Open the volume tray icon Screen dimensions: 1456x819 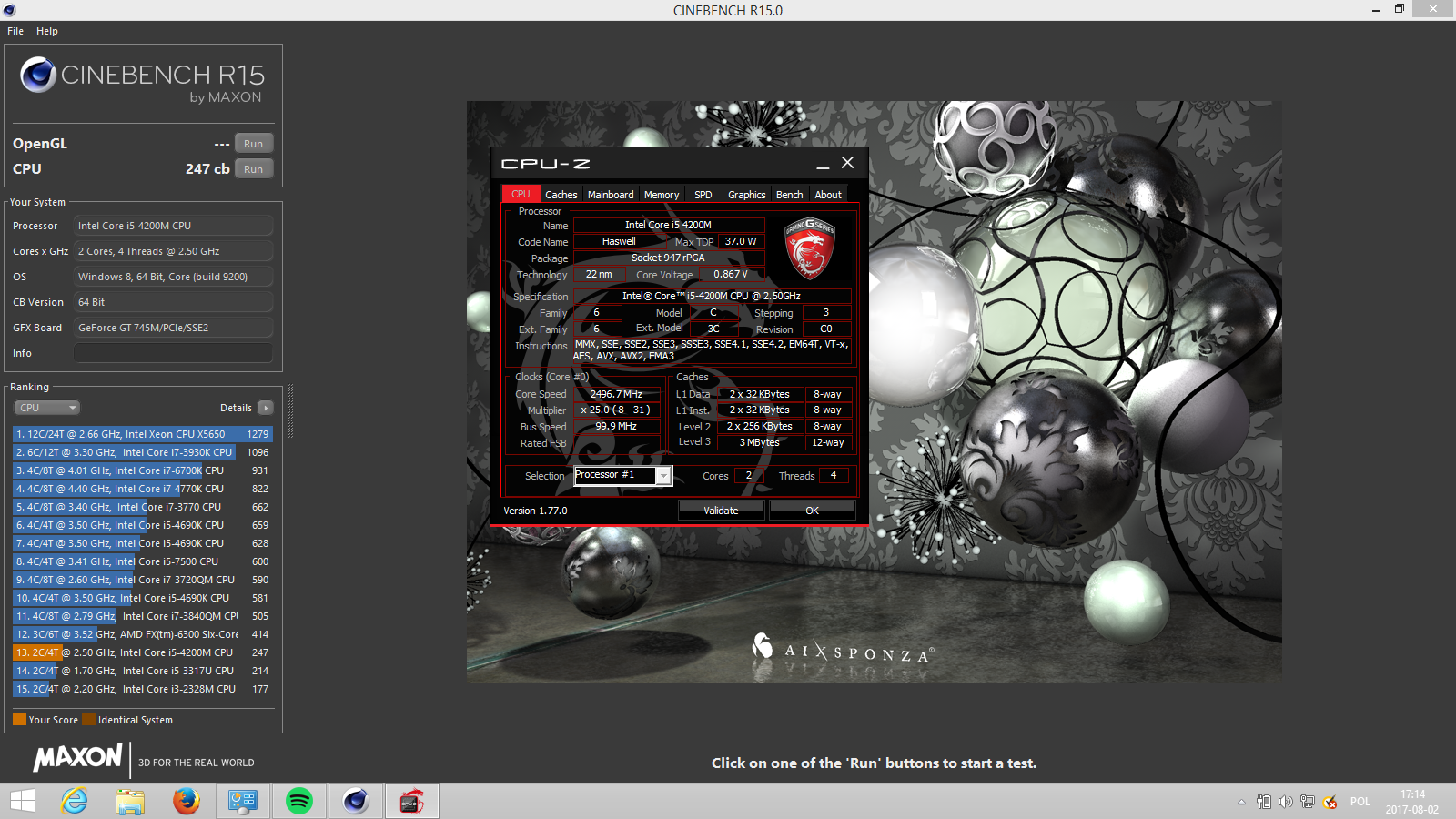point(1286,802)
